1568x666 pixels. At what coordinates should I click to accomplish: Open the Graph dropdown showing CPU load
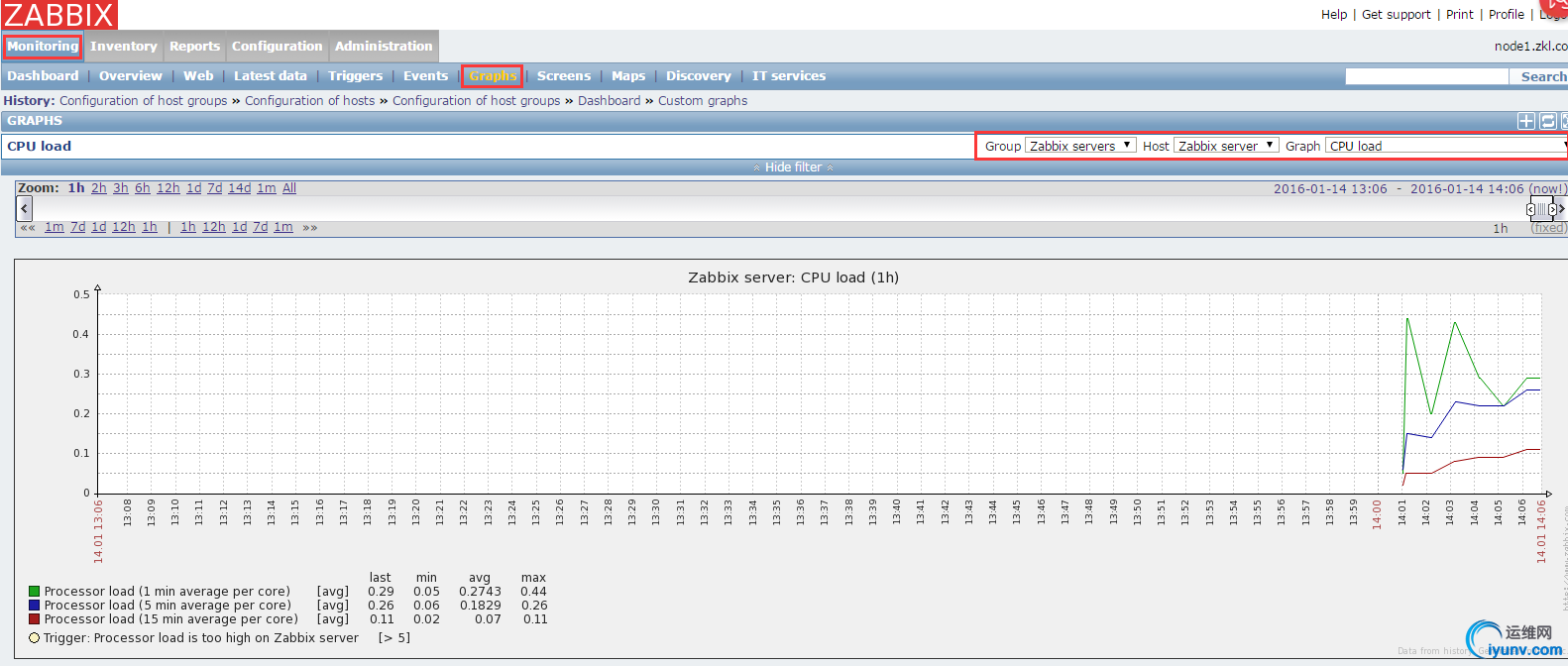pos(1446,146)
